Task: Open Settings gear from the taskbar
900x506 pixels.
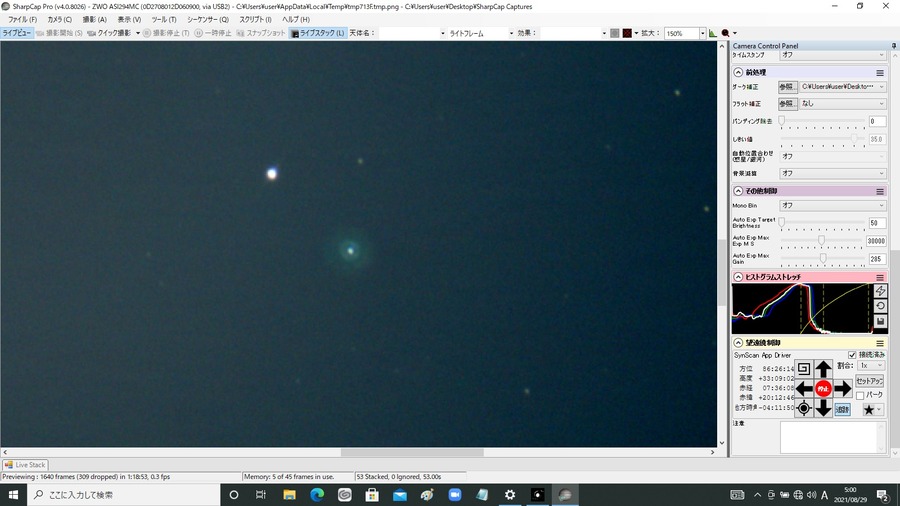Action: (510, 495)
